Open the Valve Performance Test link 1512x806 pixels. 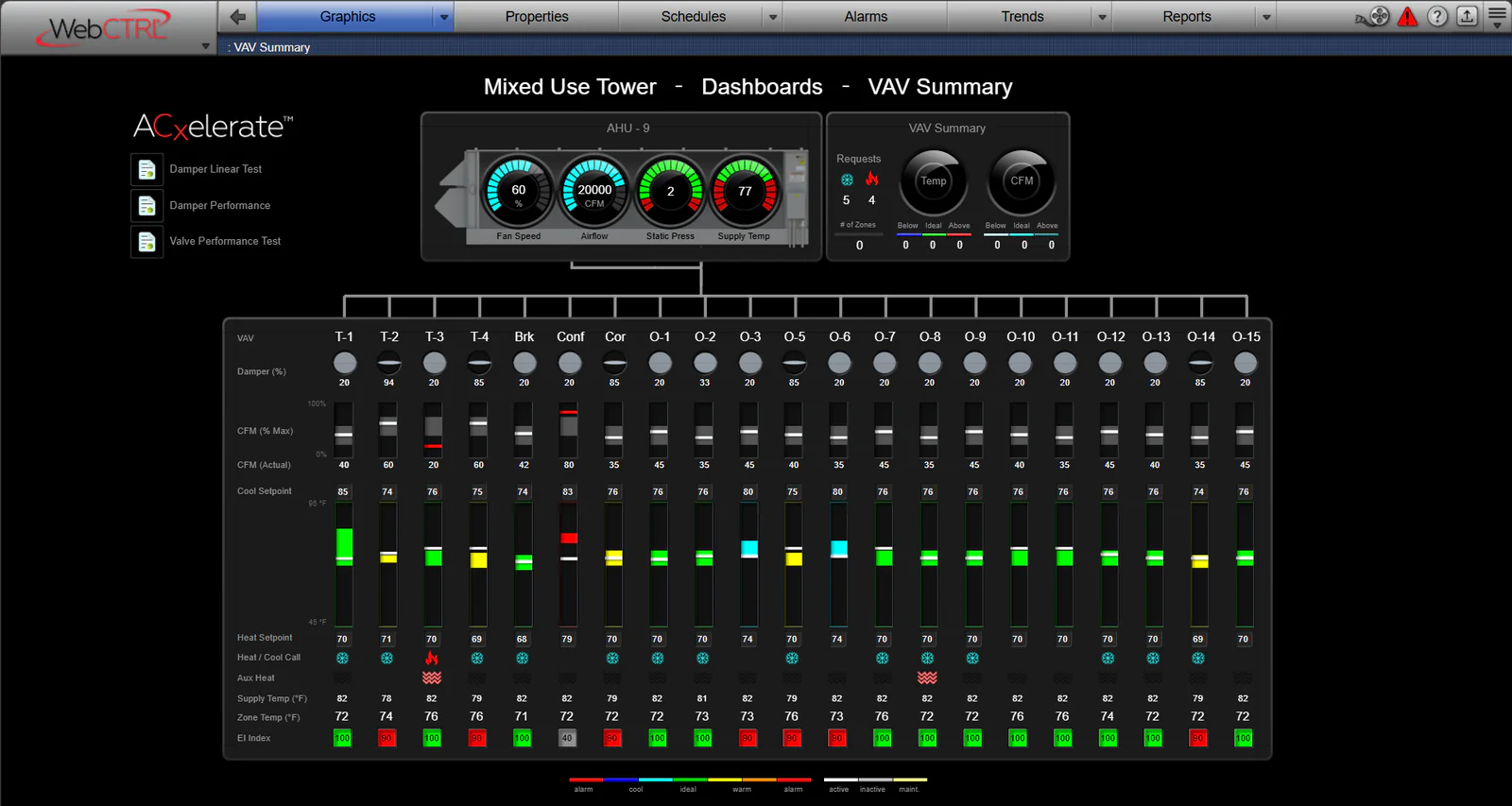tap(225, 241)
